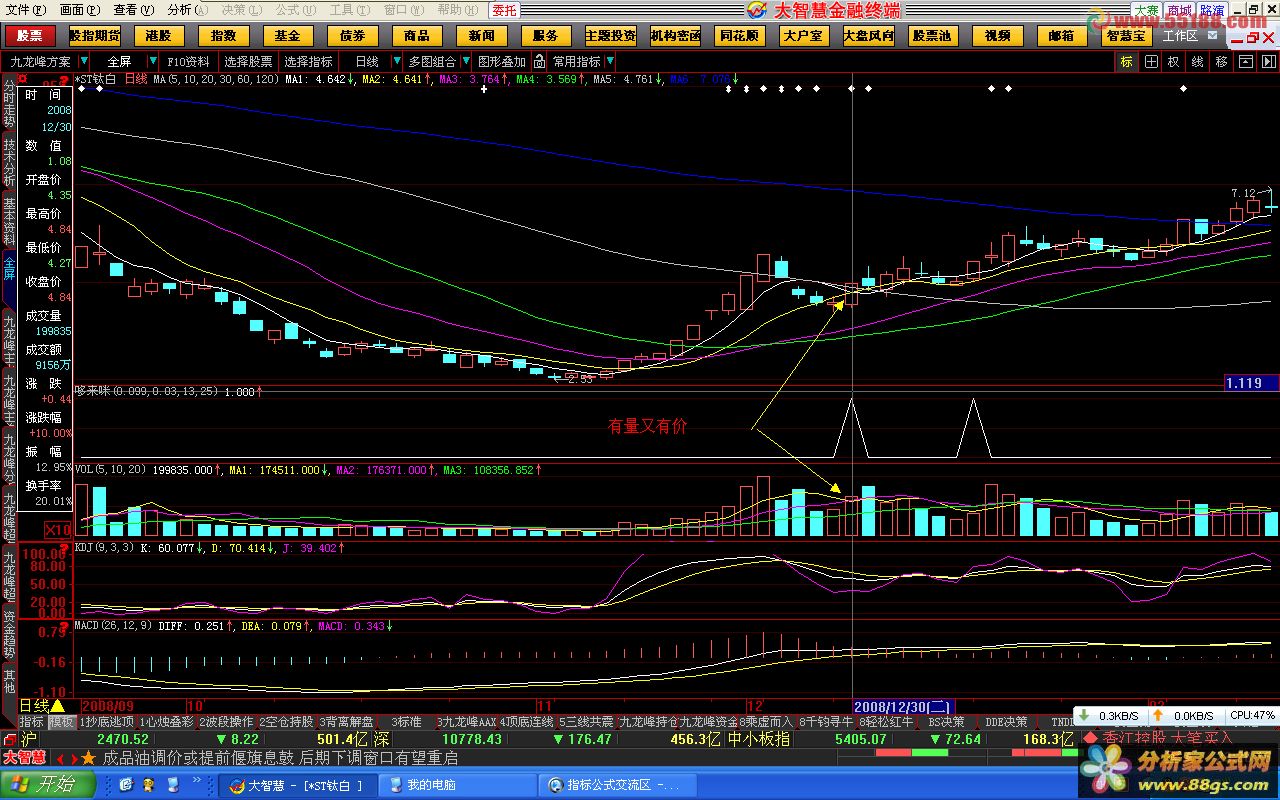Click the 股指期货 button

coord(94,35)
